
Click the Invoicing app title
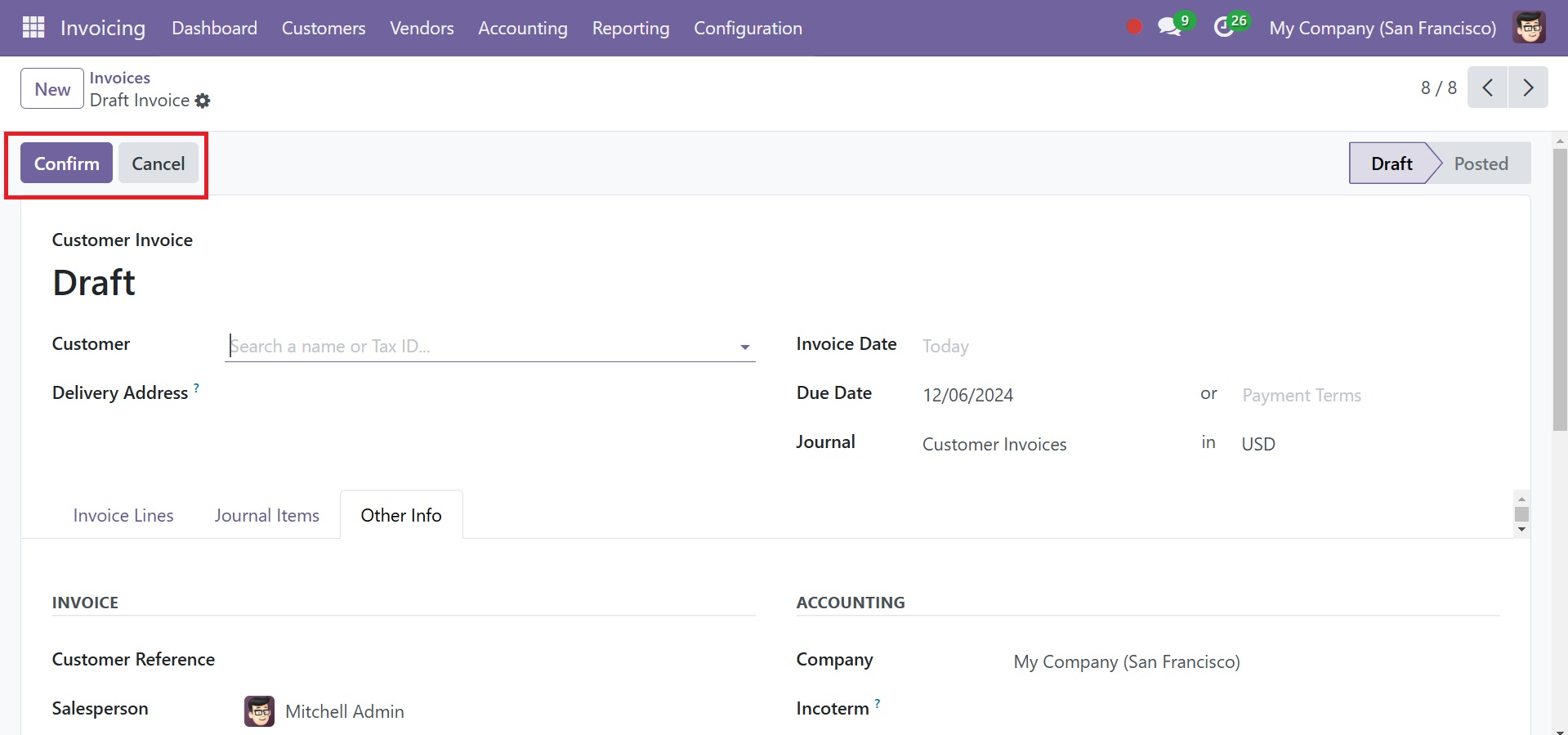[x=103, y=28]
